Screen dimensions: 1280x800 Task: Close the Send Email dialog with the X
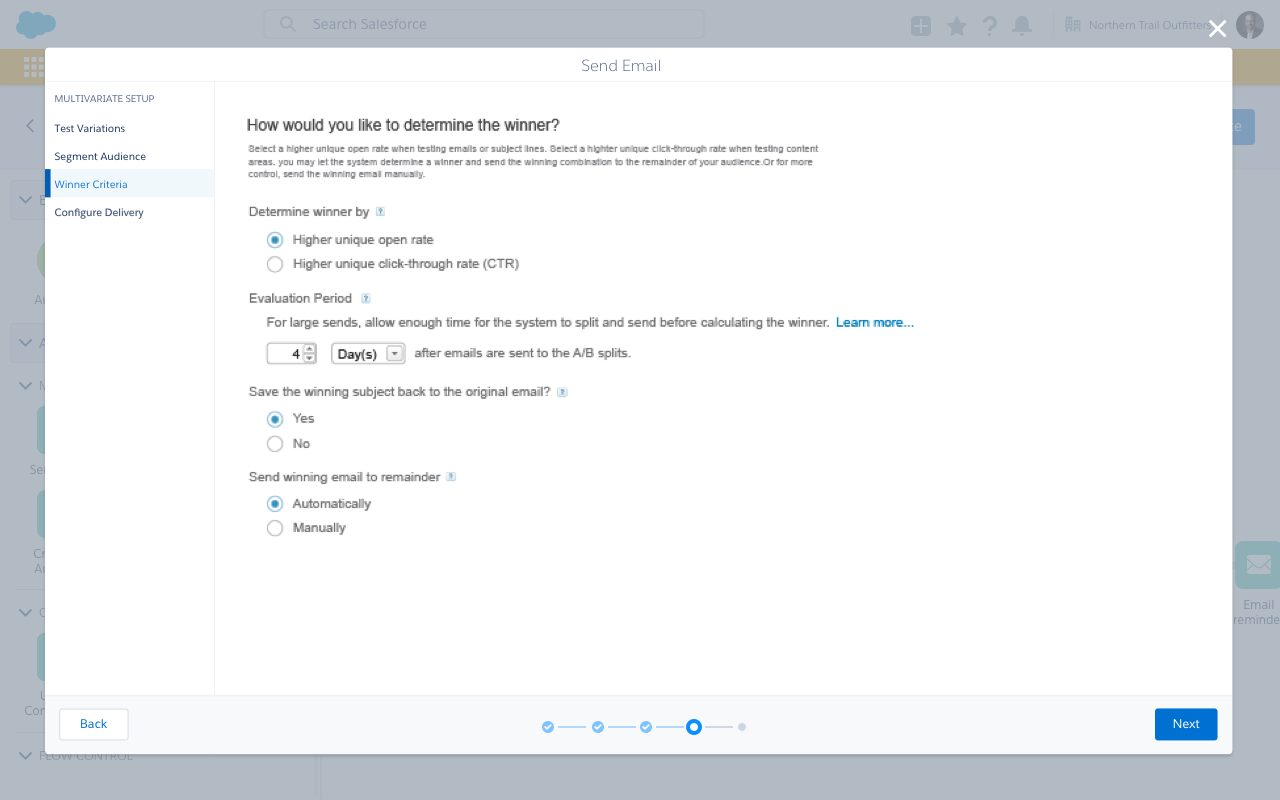tap(1217, 29)
